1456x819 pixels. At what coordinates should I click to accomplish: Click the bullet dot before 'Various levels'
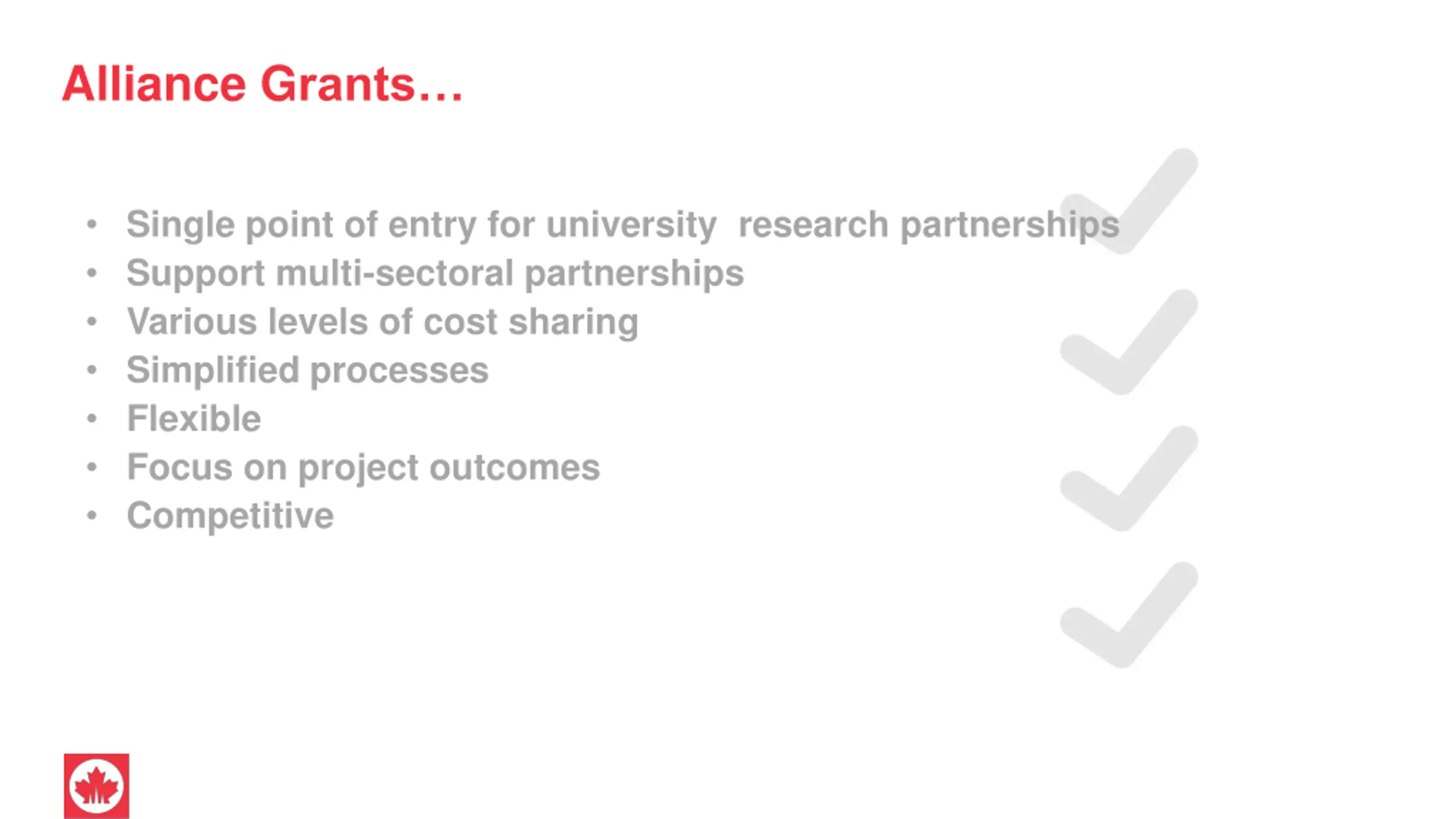pyautogui.click(x=92, y=322)
